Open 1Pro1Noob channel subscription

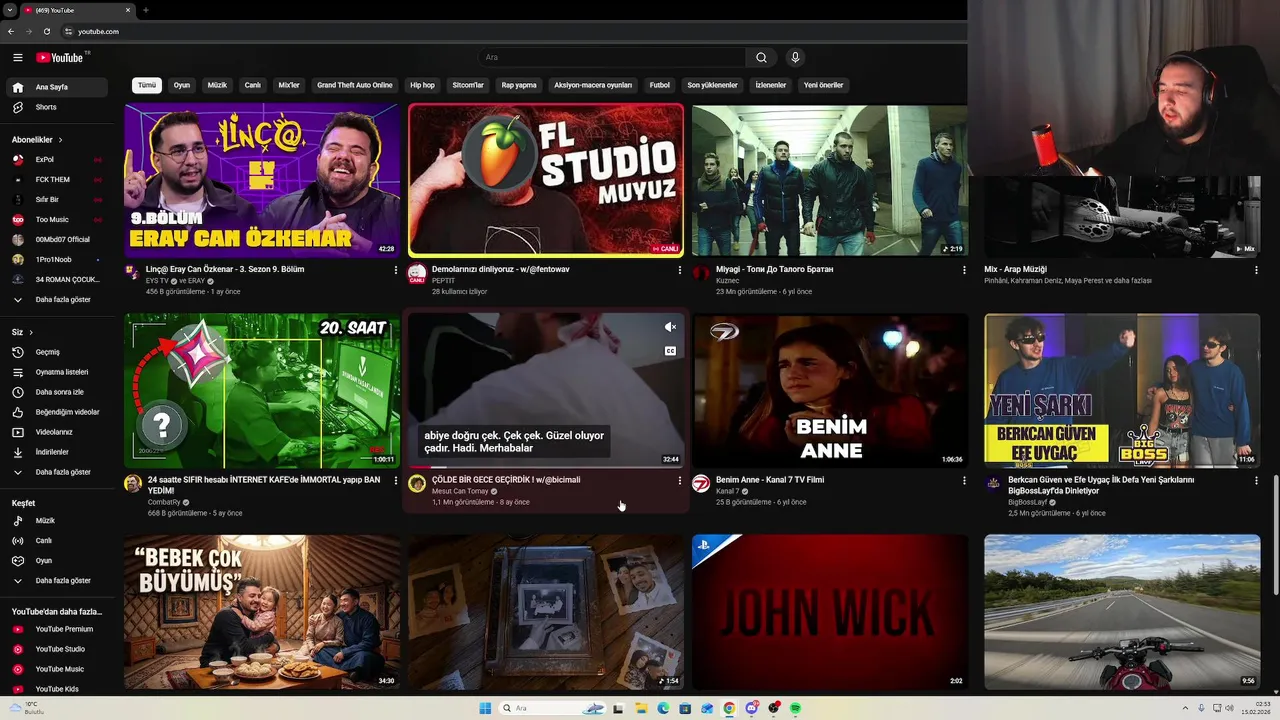coord(56,260)
